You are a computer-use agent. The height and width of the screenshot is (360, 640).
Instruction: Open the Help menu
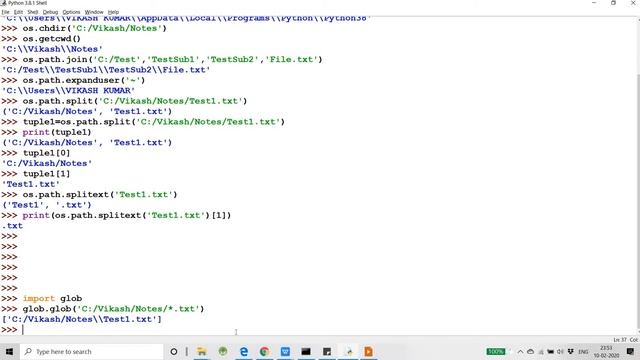[x=113, y=12]
